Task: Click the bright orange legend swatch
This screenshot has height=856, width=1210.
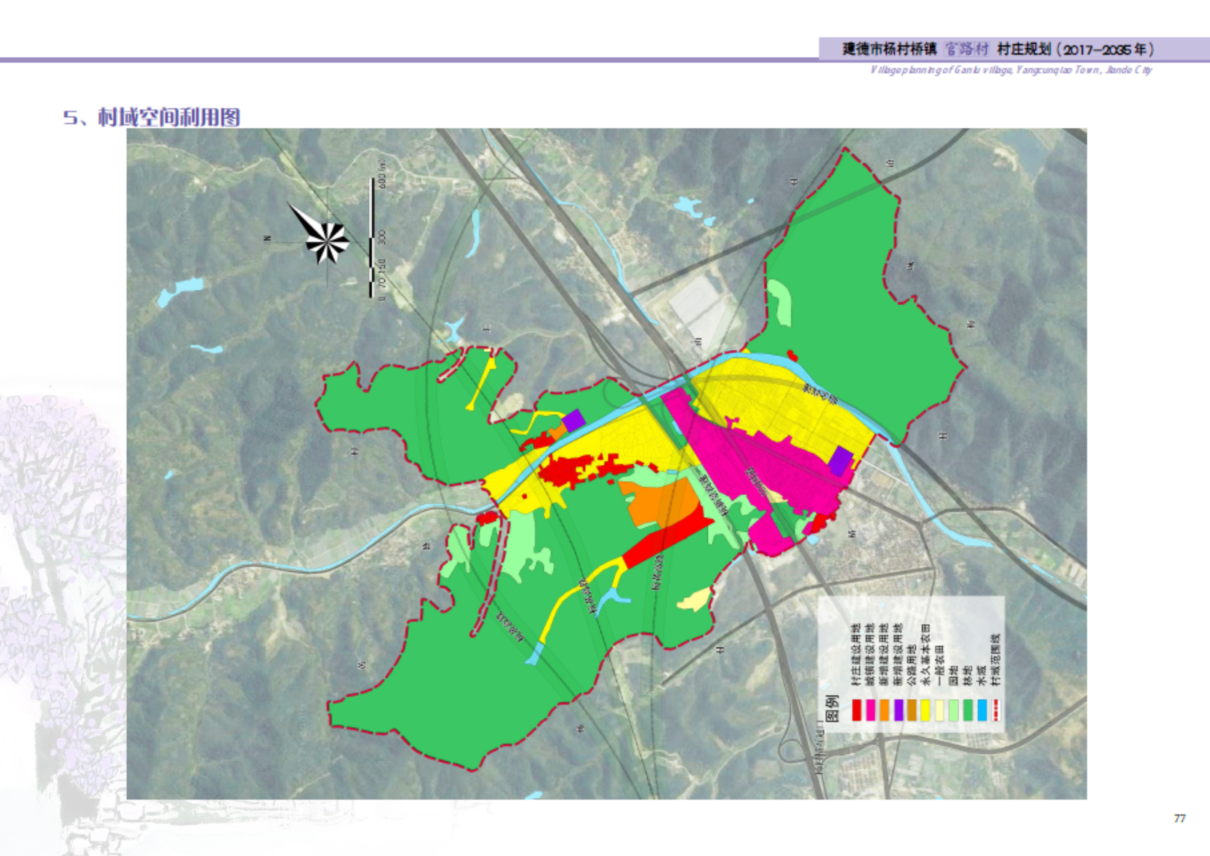Action: click(885, 710)
